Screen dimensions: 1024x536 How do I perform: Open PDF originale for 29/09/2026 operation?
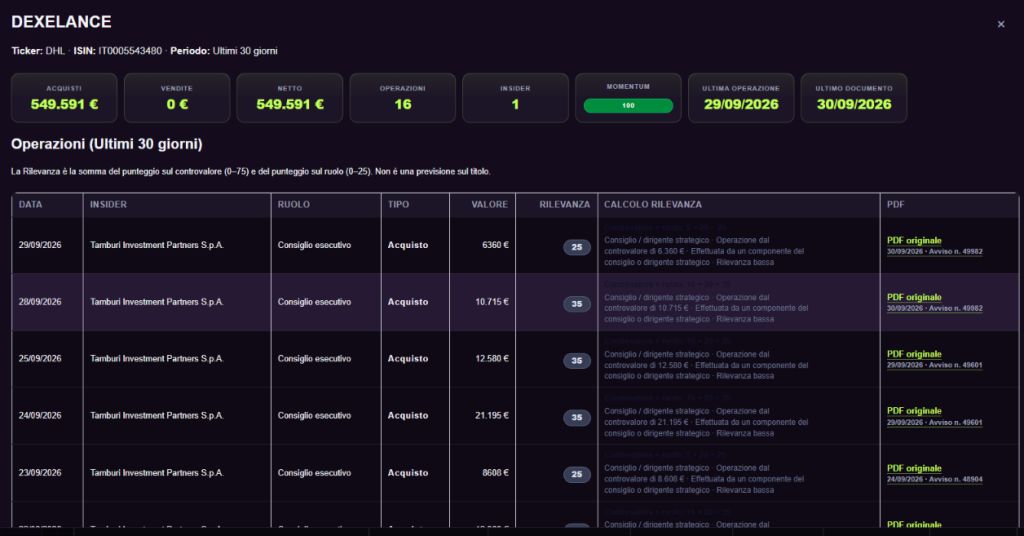(x=914, y=240)
